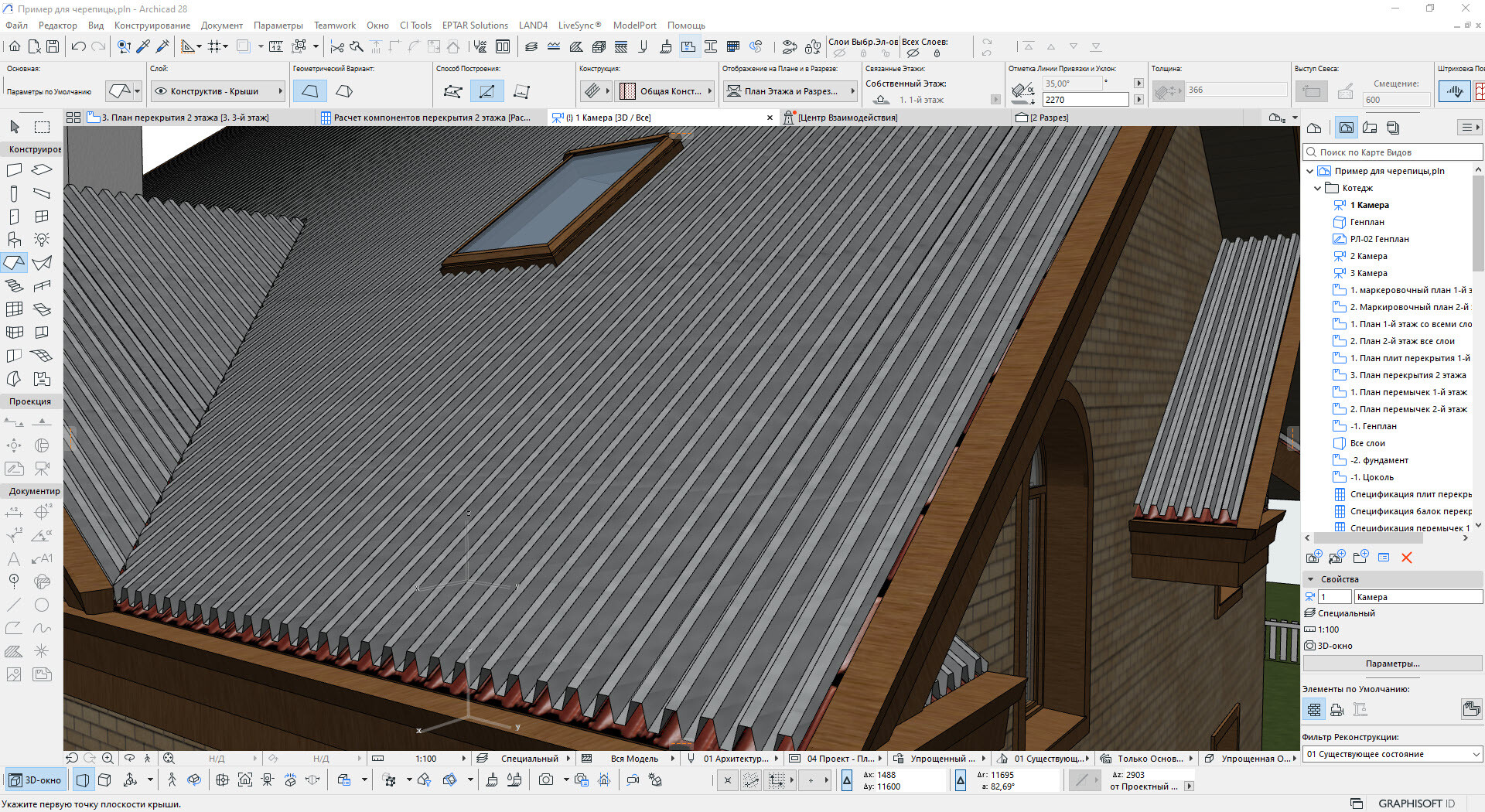Image resolution: width=1485 pixels, height=812 pixels.
Task: Activate the Stair tool in toolbox
Action: coord(14,286)
